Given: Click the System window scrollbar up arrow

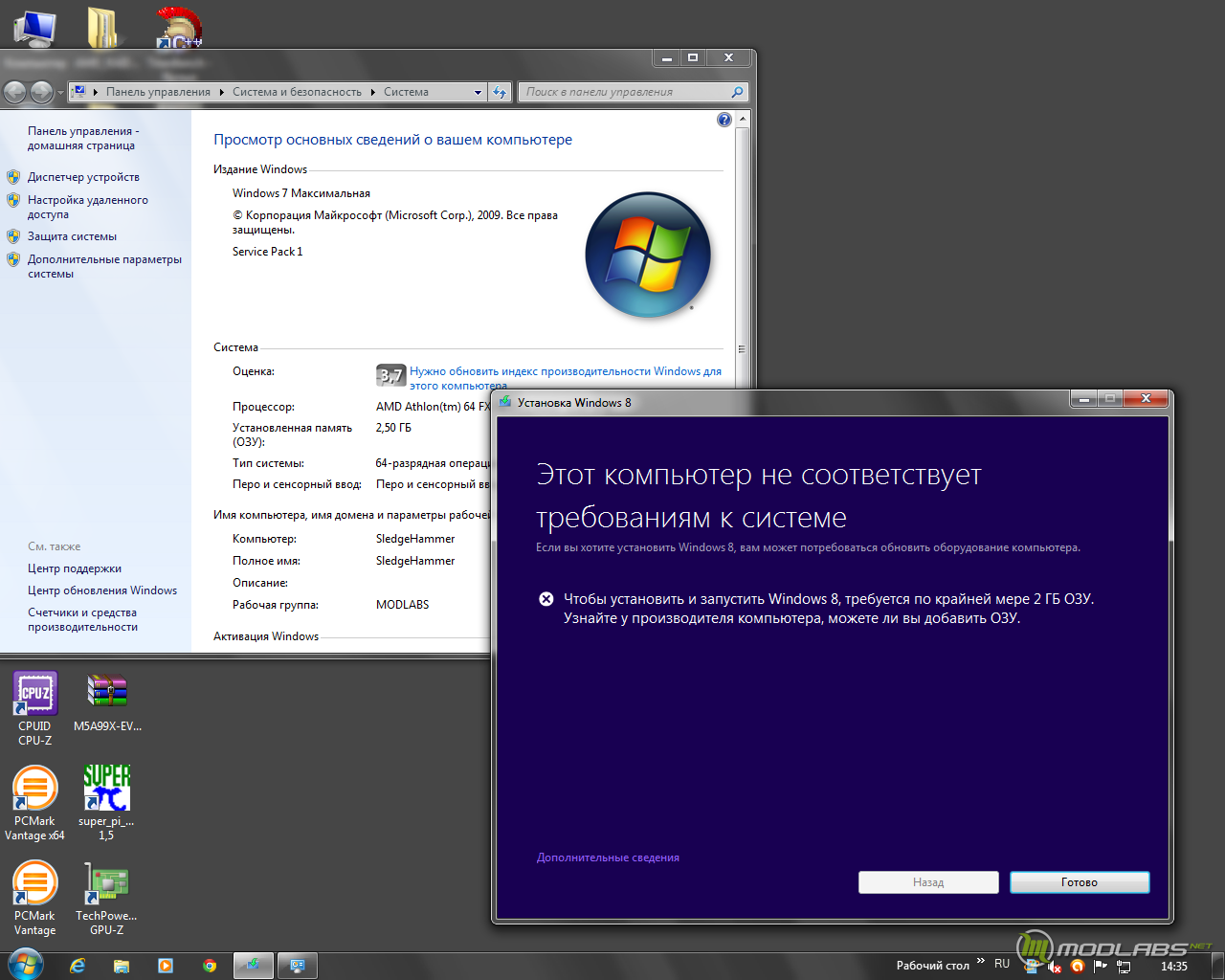Looking at the screenshot, I should (x=743, y=119).
